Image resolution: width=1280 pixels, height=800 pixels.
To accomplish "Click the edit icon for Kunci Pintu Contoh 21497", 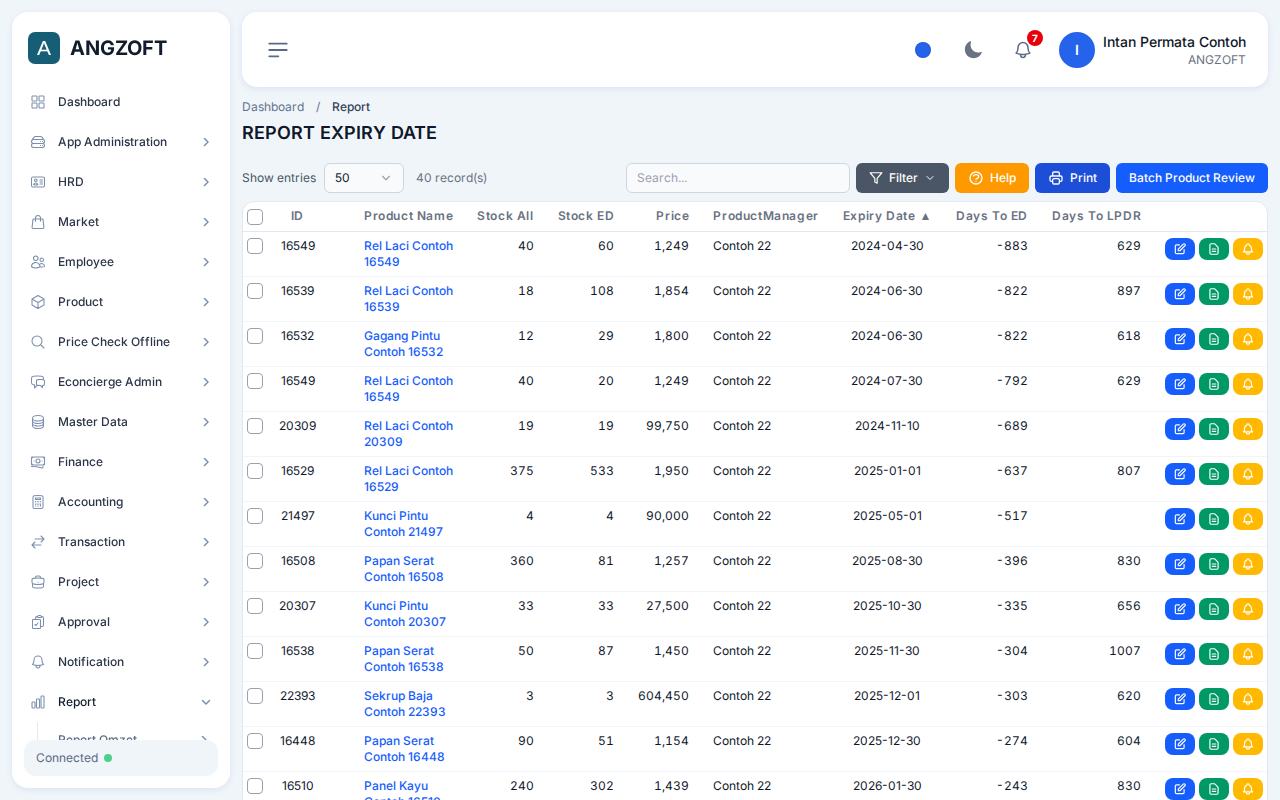I will tap(1180, 519).
